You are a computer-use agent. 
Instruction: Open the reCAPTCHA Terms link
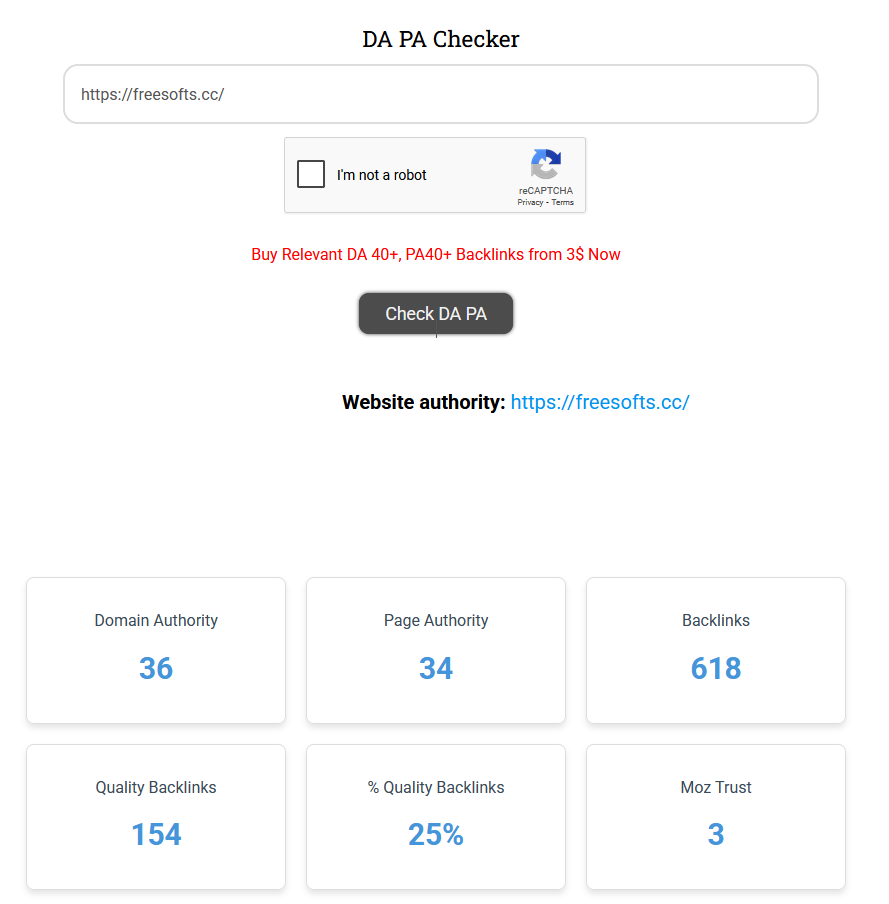click(563, 202)
